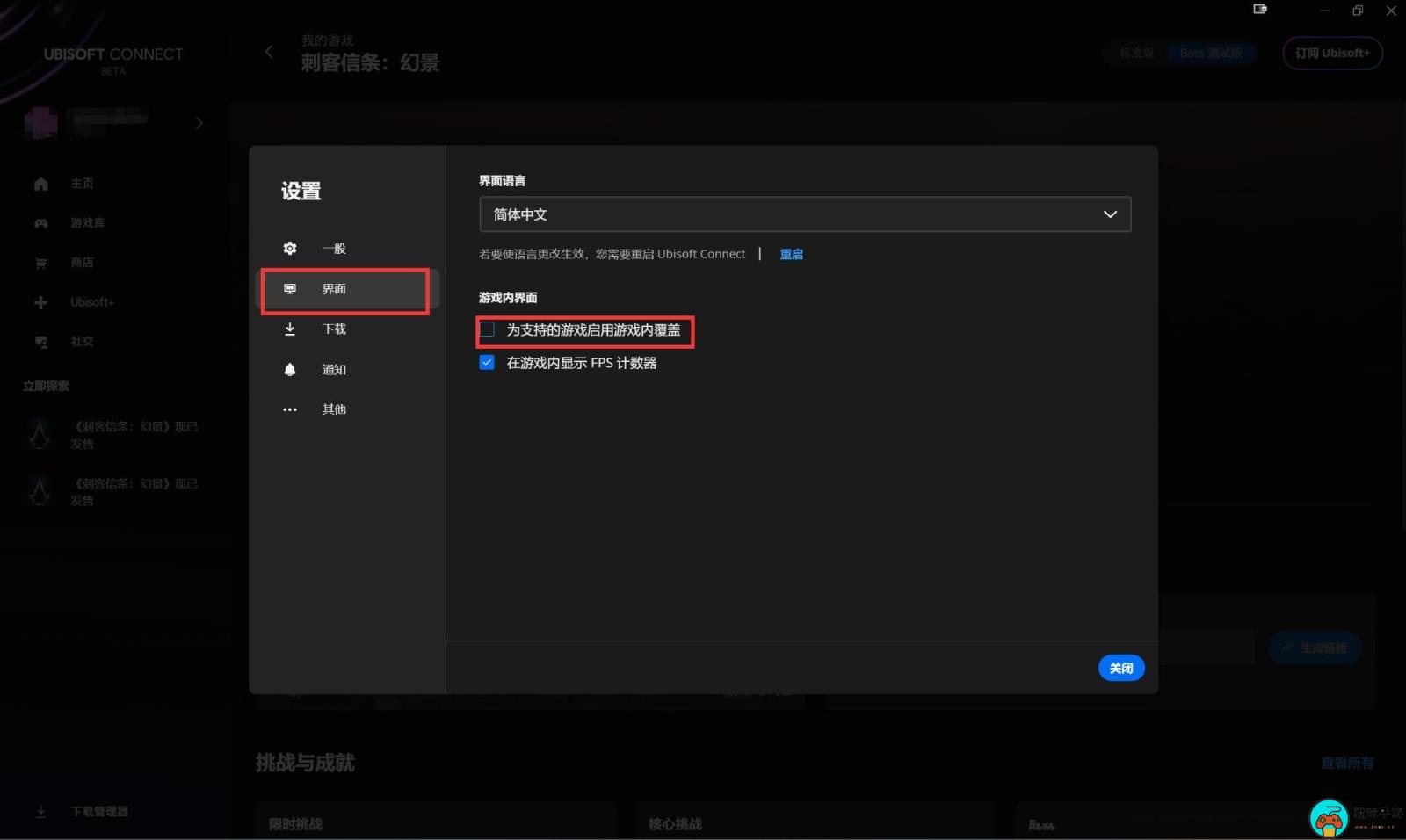The image size is (1406, 840).
Task: Click the 关闭 button
Action: 1121,669
